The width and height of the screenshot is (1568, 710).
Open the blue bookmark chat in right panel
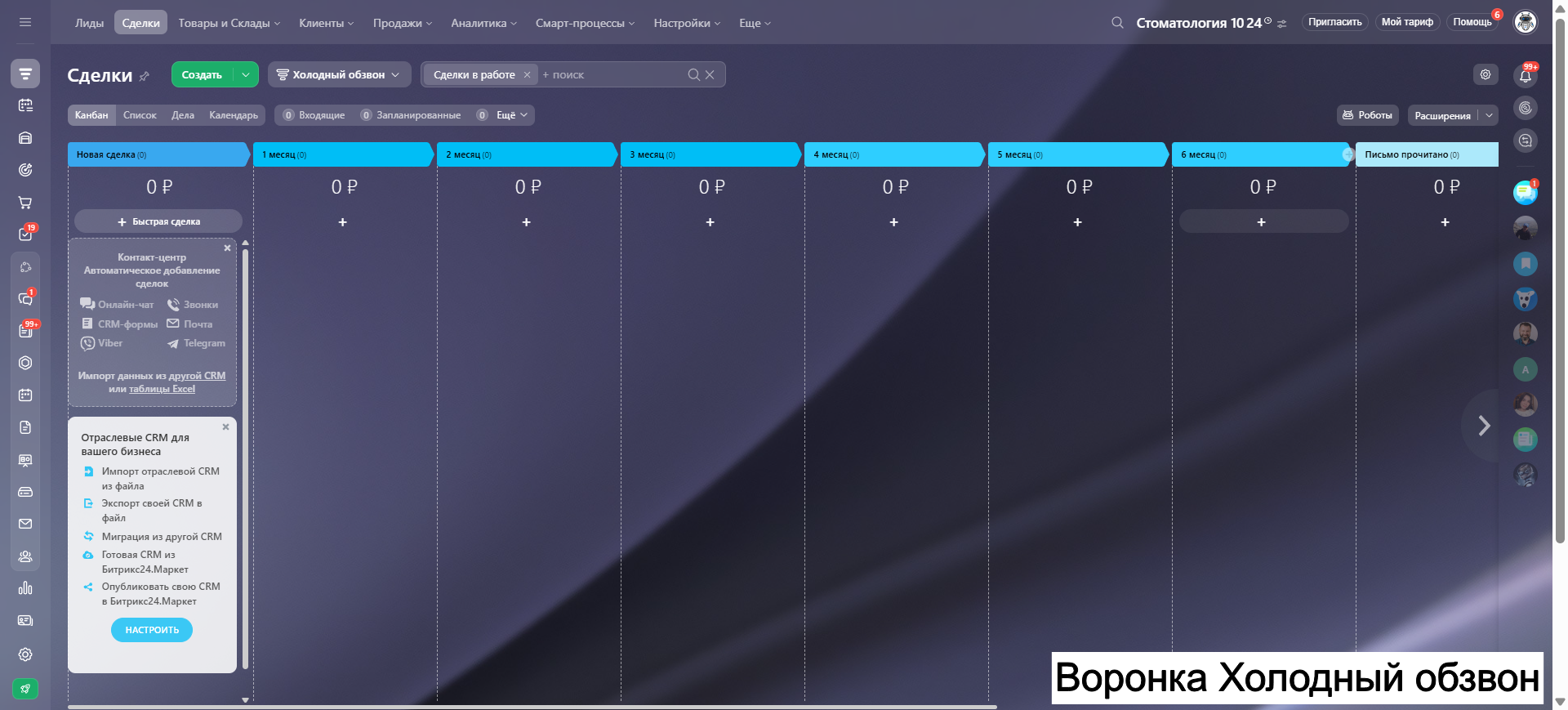point(1525,264)
